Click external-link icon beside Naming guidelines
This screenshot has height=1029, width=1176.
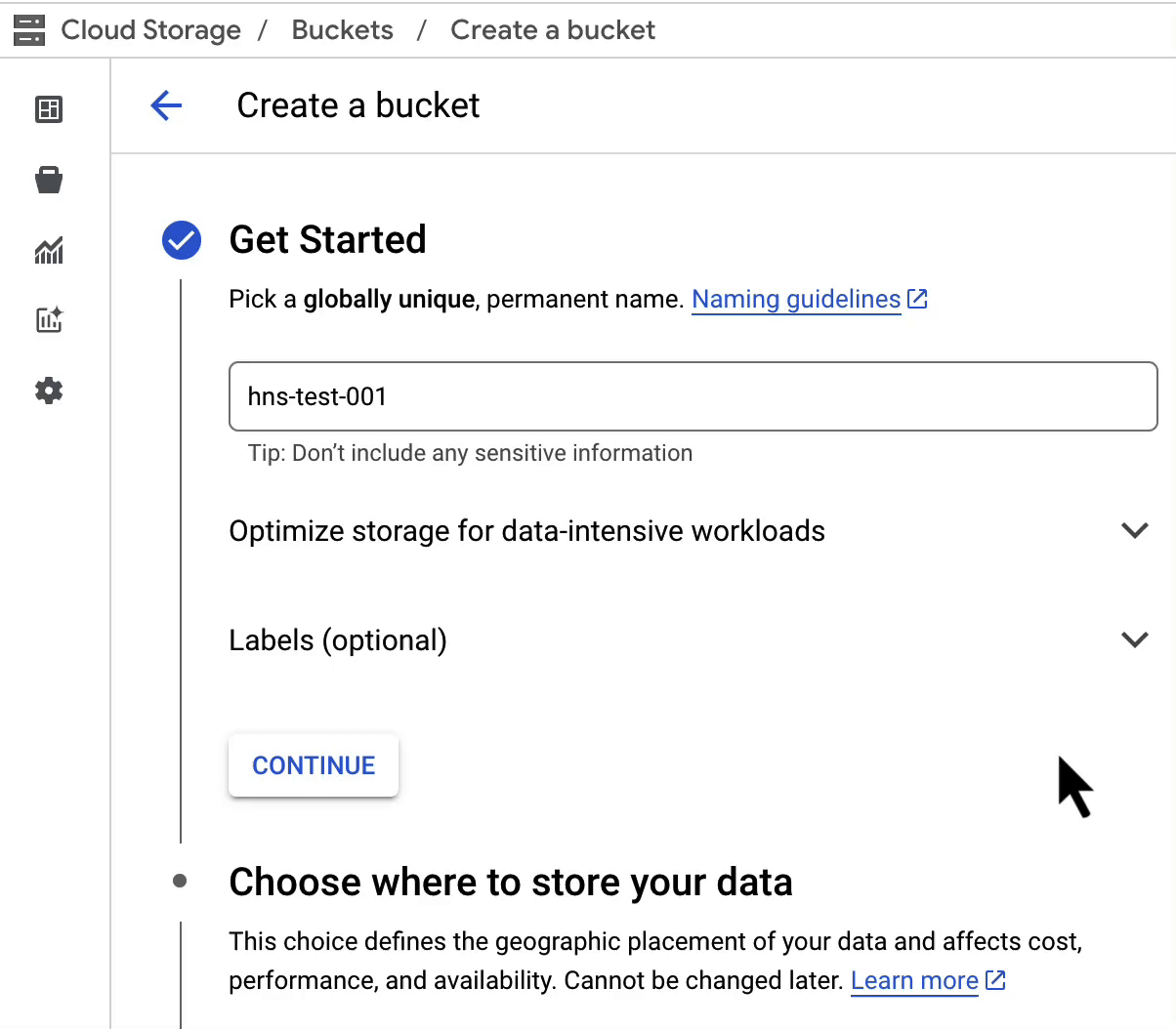point(918,299)
